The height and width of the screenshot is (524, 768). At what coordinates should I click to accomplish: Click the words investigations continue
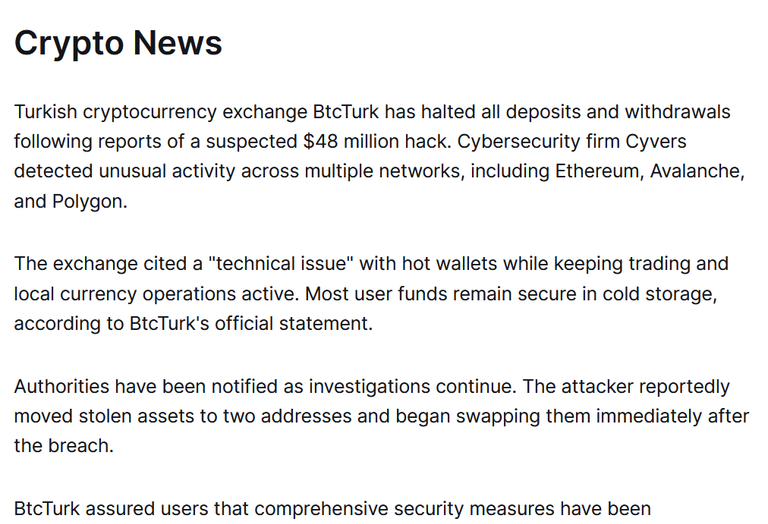(412, 386)
